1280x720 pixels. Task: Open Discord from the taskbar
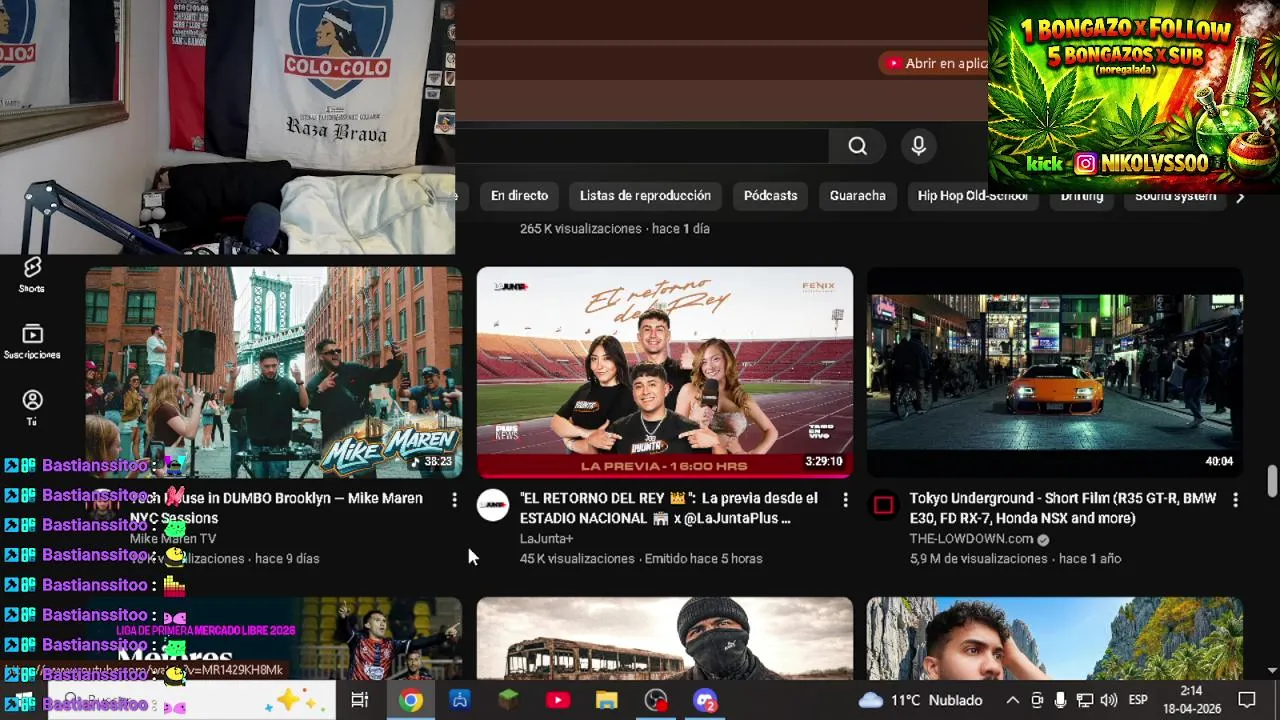coord(705,700)
